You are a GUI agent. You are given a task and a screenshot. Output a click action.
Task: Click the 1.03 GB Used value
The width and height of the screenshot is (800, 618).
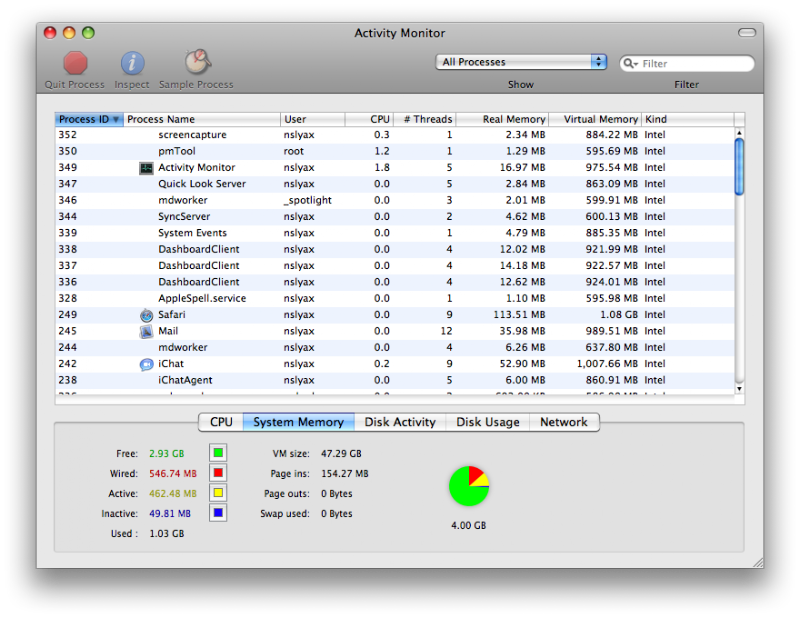167,533
